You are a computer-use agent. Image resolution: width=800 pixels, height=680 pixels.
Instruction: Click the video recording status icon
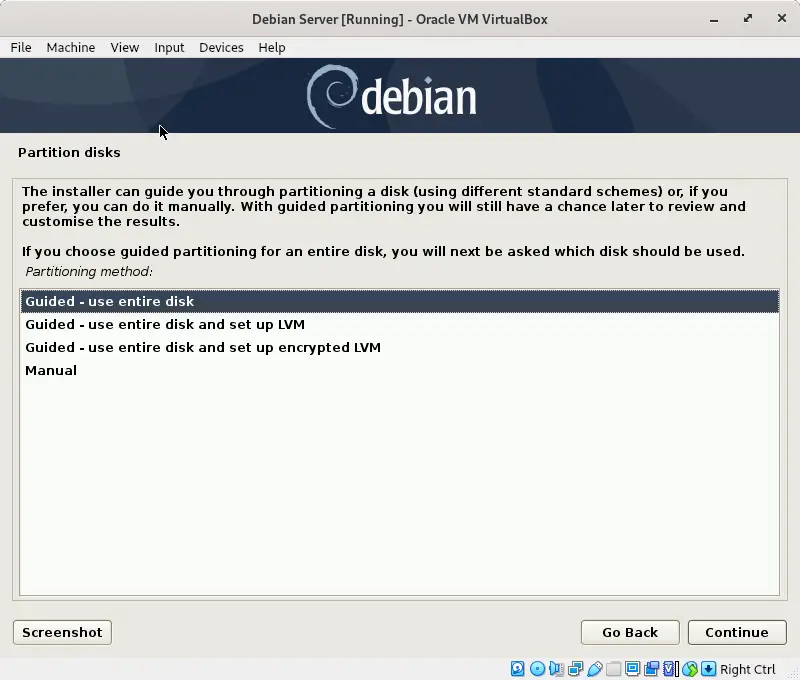tap(652, 669)
